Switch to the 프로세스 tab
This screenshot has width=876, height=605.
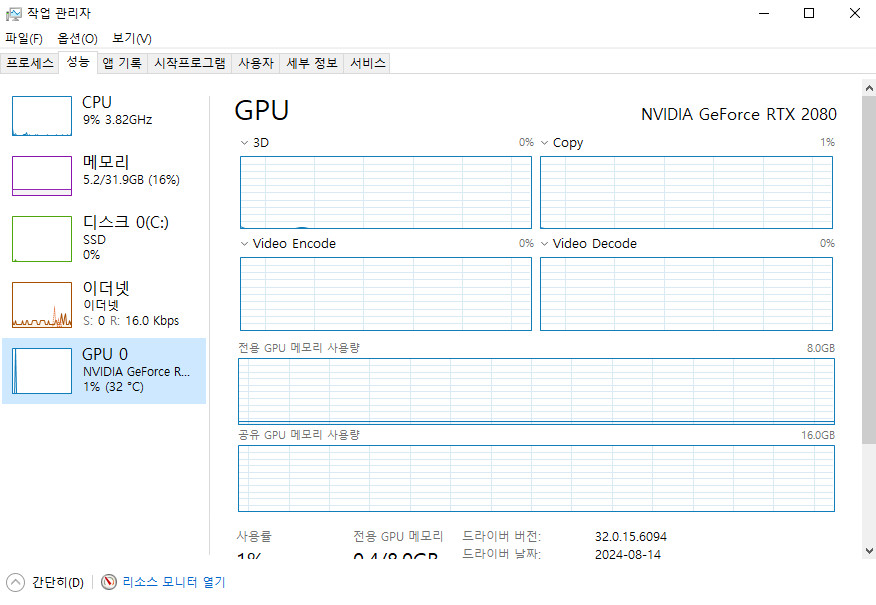[30, 63]
